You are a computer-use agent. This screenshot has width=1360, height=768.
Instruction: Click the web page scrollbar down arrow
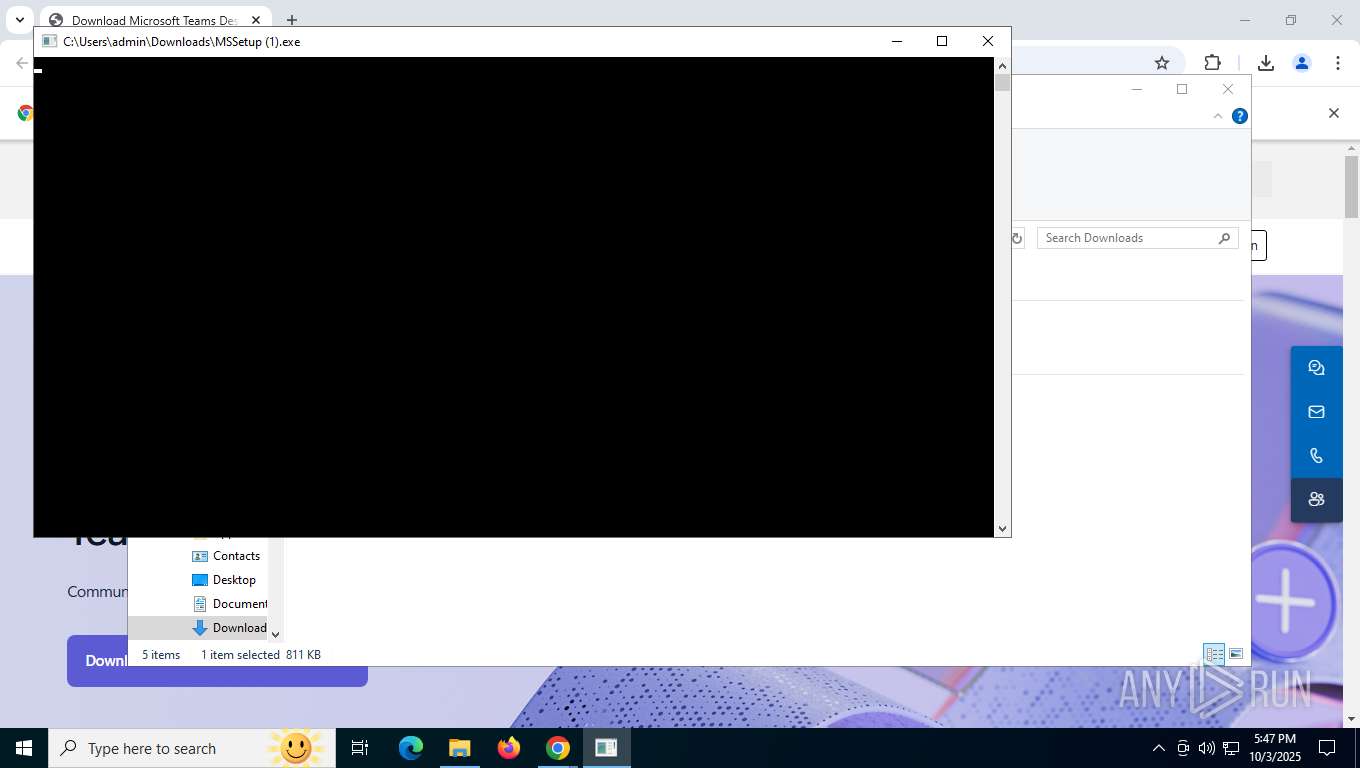[1351, 718]
